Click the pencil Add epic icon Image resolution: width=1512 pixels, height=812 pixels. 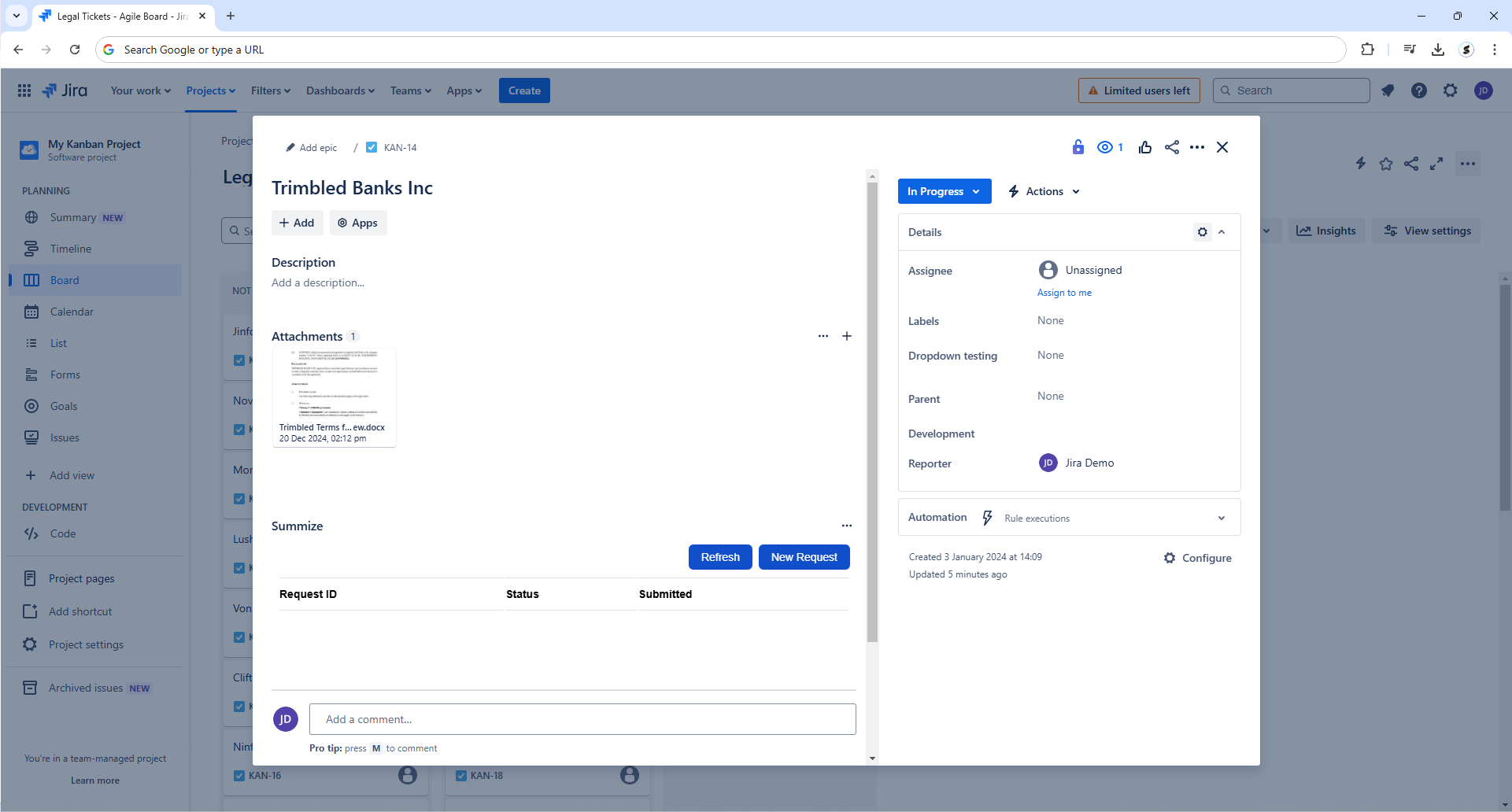(x=290, y=147)
